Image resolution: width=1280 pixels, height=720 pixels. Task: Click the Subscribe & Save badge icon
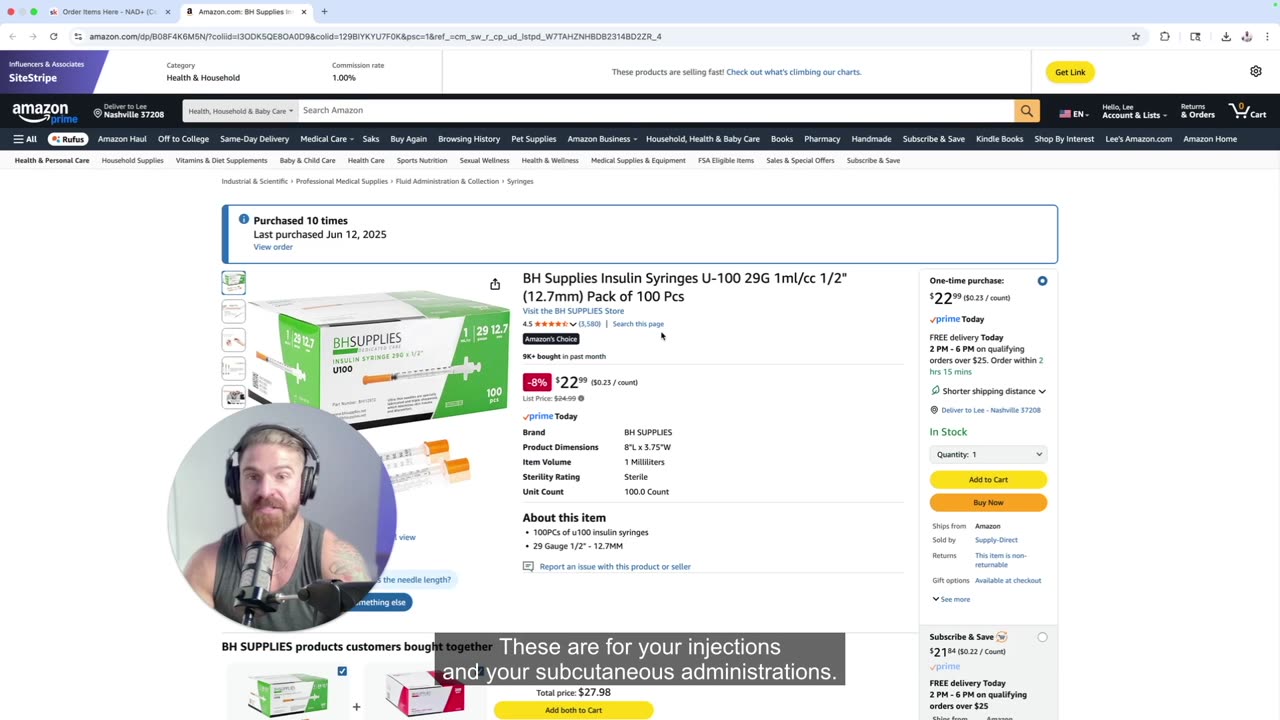point(1002,637)
